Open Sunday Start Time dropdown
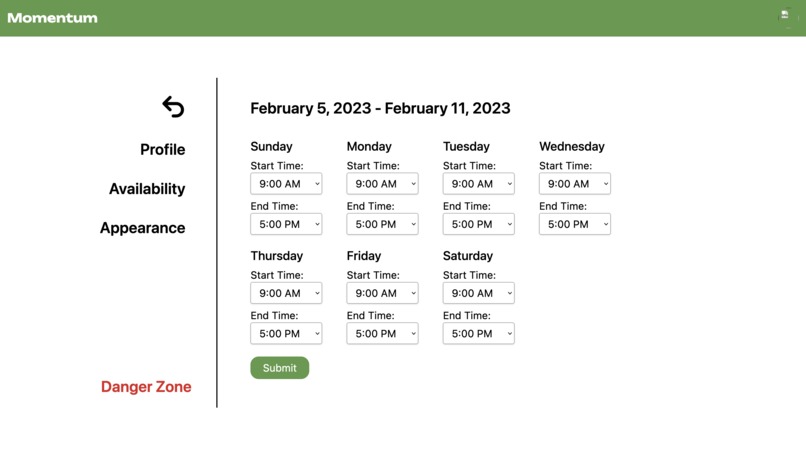Screen dimensions: 806x453 286,184
